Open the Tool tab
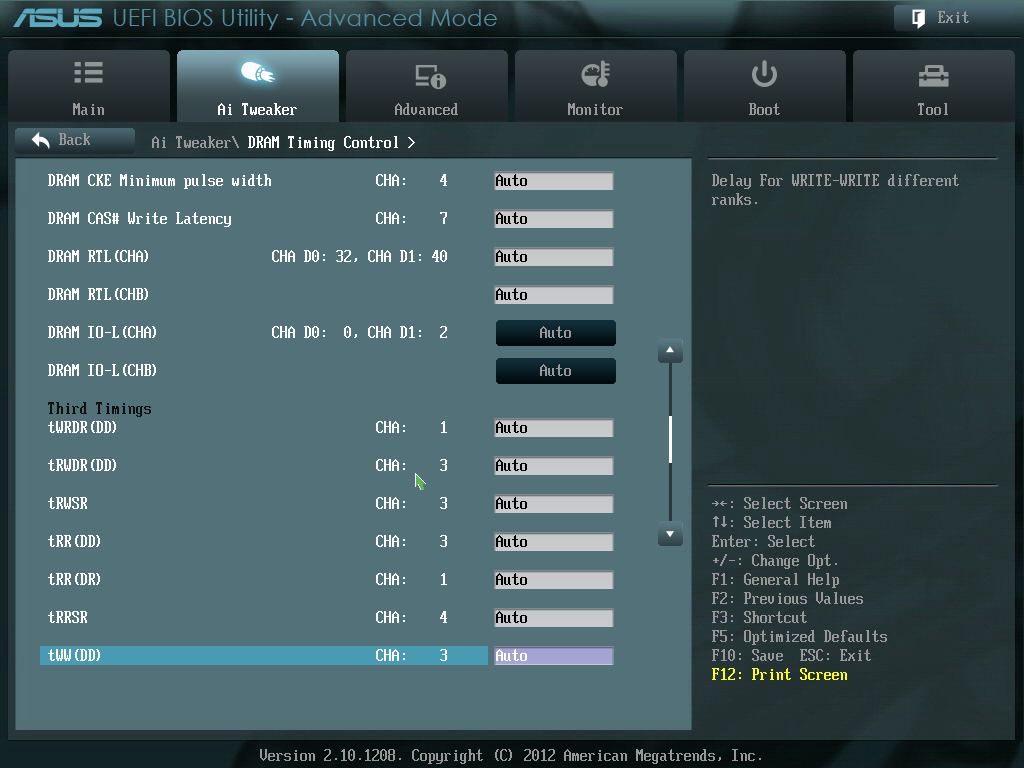 click(934, 86)
